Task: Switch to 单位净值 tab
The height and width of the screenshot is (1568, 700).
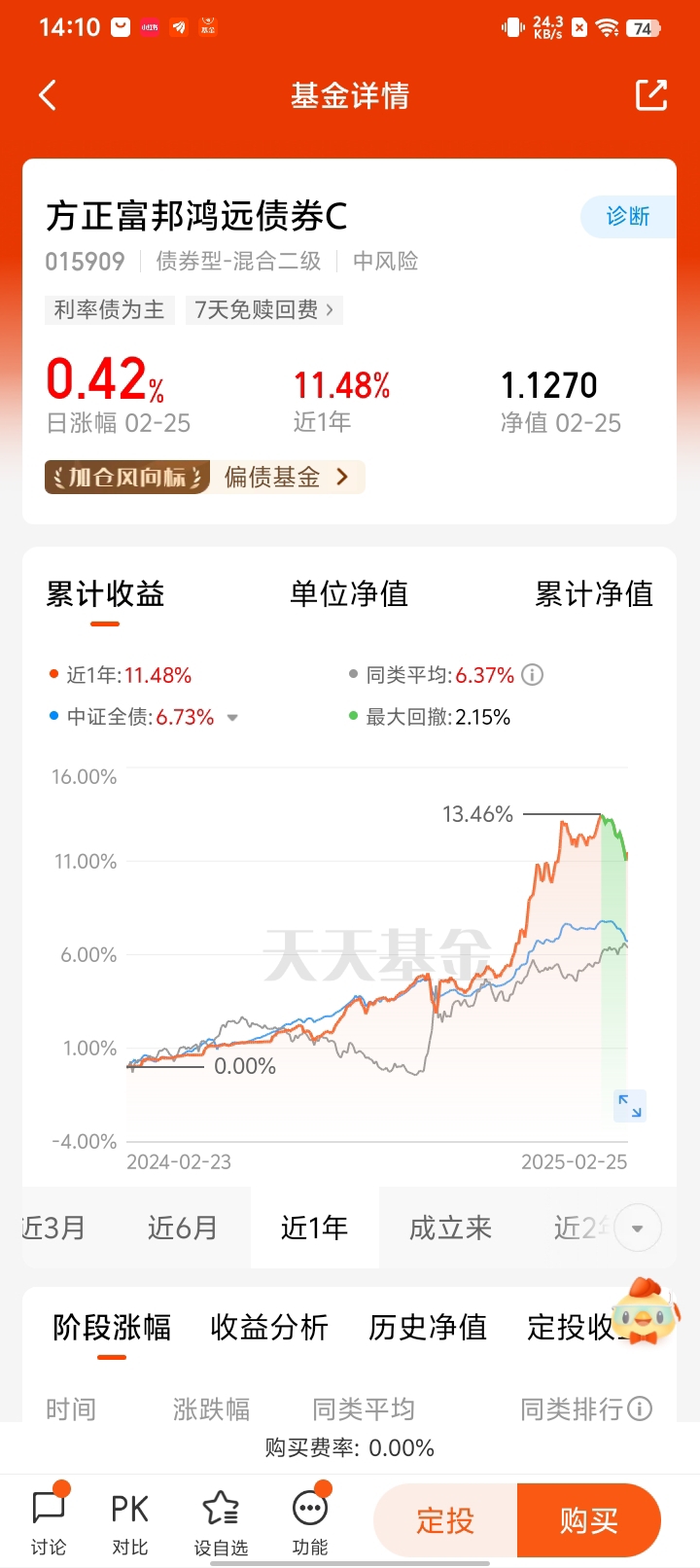Action: coord(349,593)
